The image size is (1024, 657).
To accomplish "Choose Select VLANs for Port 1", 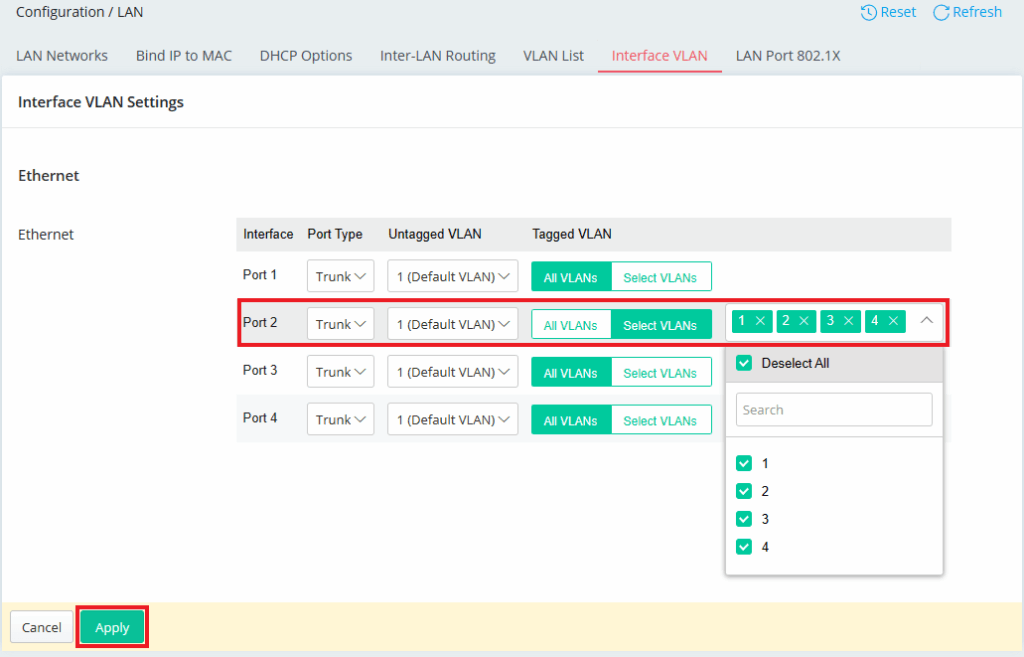I will tap(660, 277).
